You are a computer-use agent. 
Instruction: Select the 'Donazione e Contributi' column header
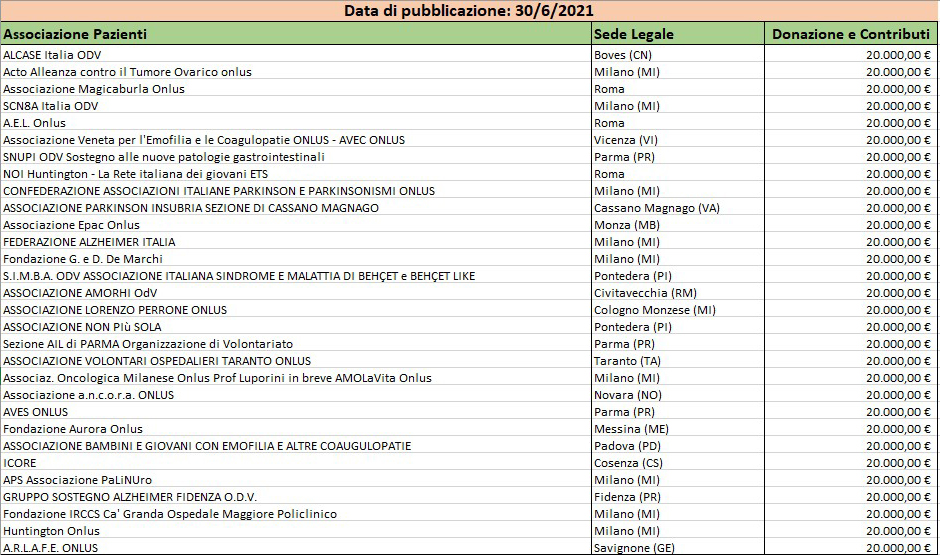click(850, 34)
